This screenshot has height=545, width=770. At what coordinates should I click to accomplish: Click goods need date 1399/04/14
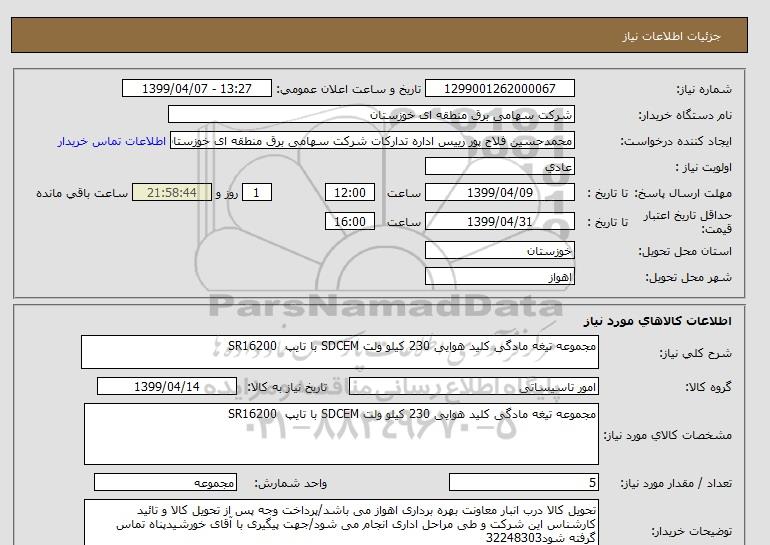click(167, 387)
